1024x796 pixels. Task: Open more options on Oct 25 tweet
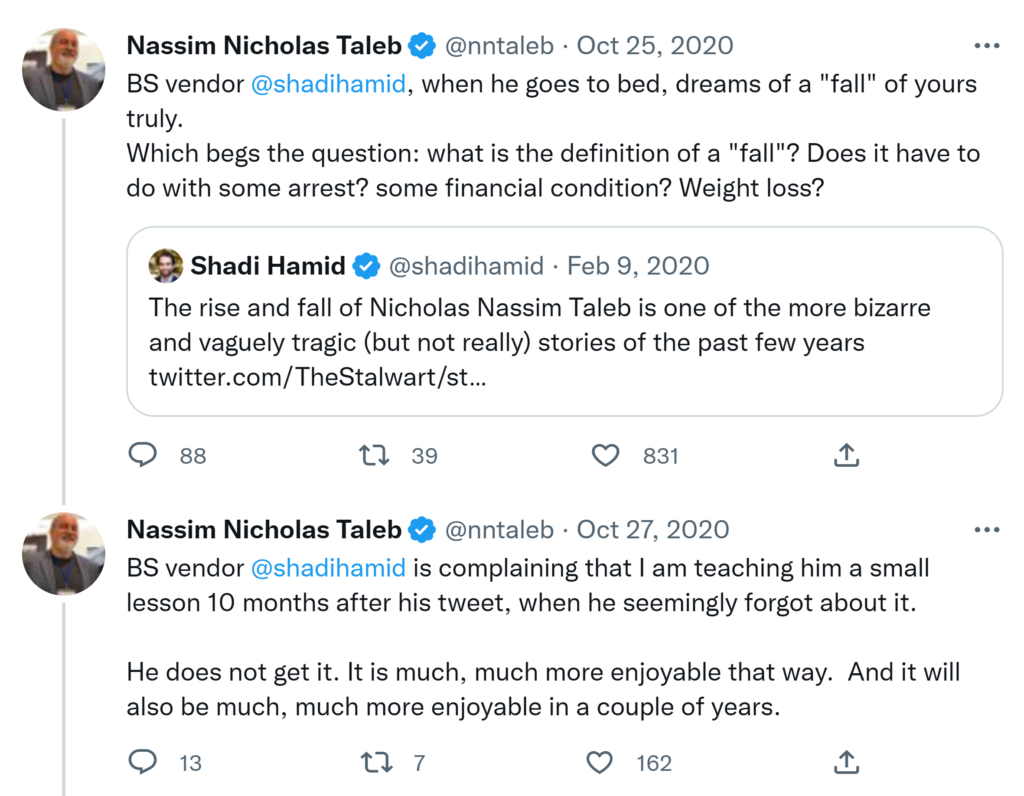click(986, 46)
